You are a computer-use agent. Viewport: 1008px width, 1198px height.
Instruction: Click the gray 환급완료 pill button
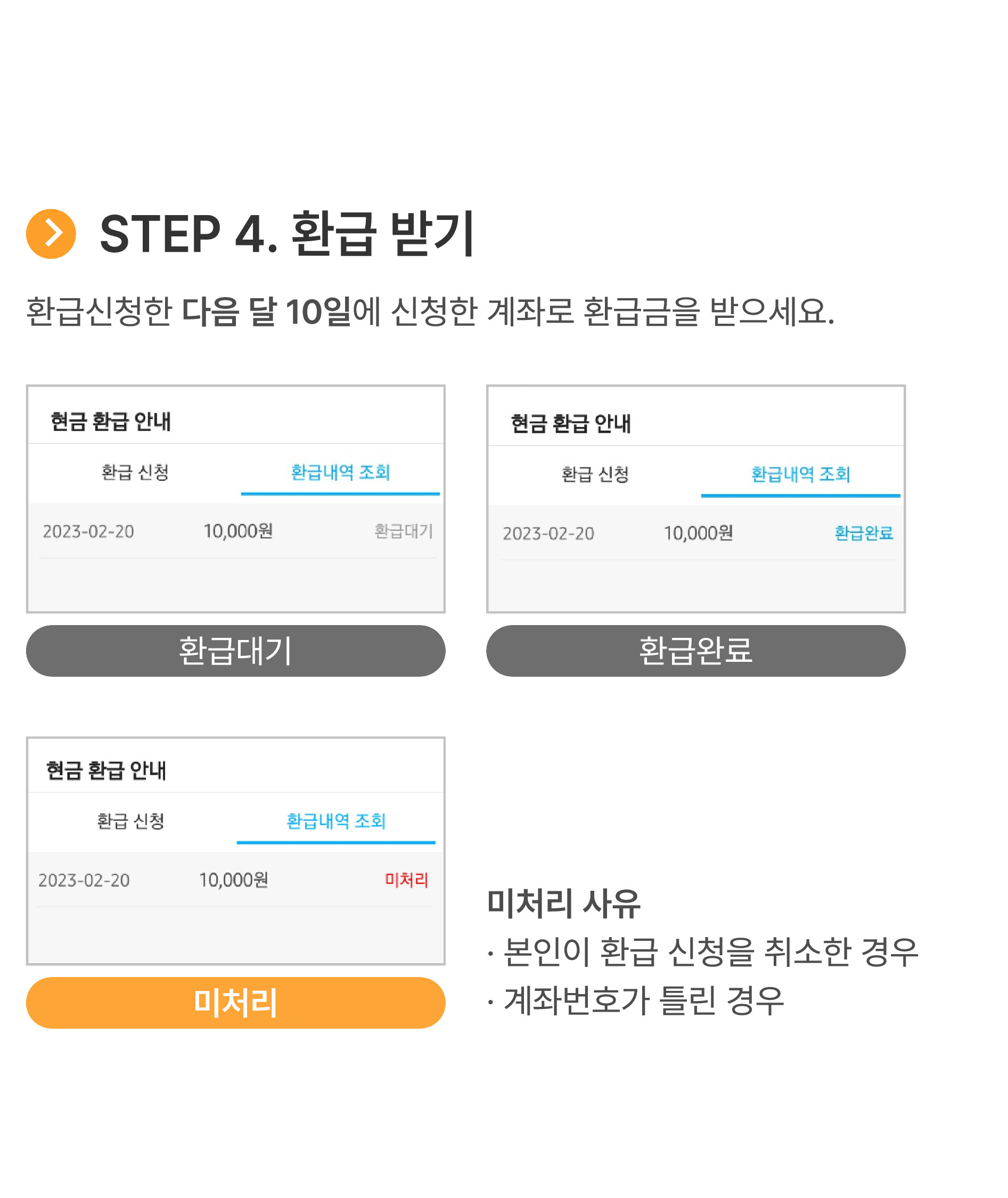(x=695, y=651)
